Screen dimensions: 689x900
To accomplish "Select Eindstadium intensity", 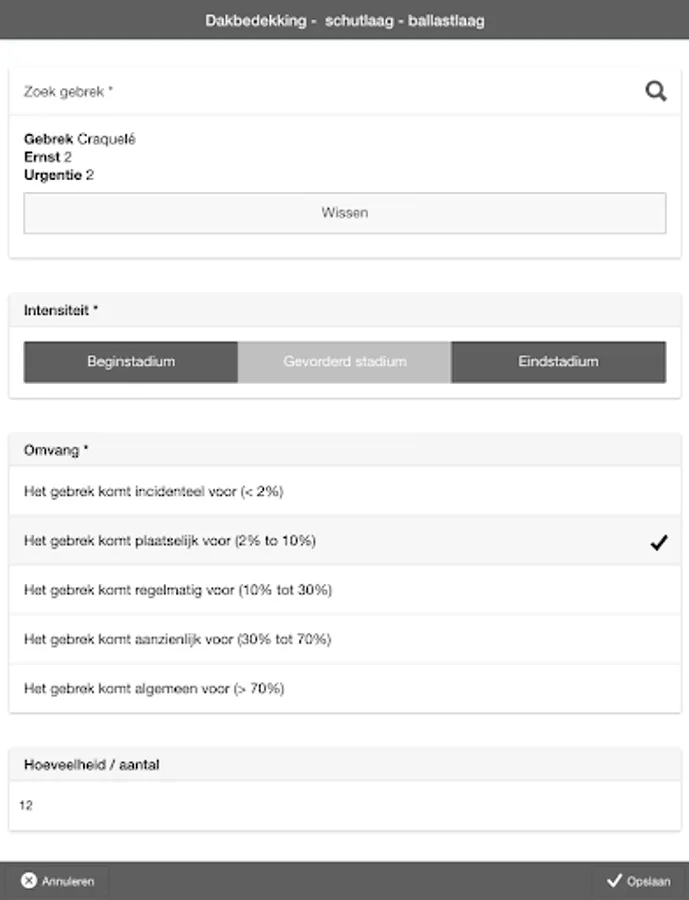I will 558,362.
